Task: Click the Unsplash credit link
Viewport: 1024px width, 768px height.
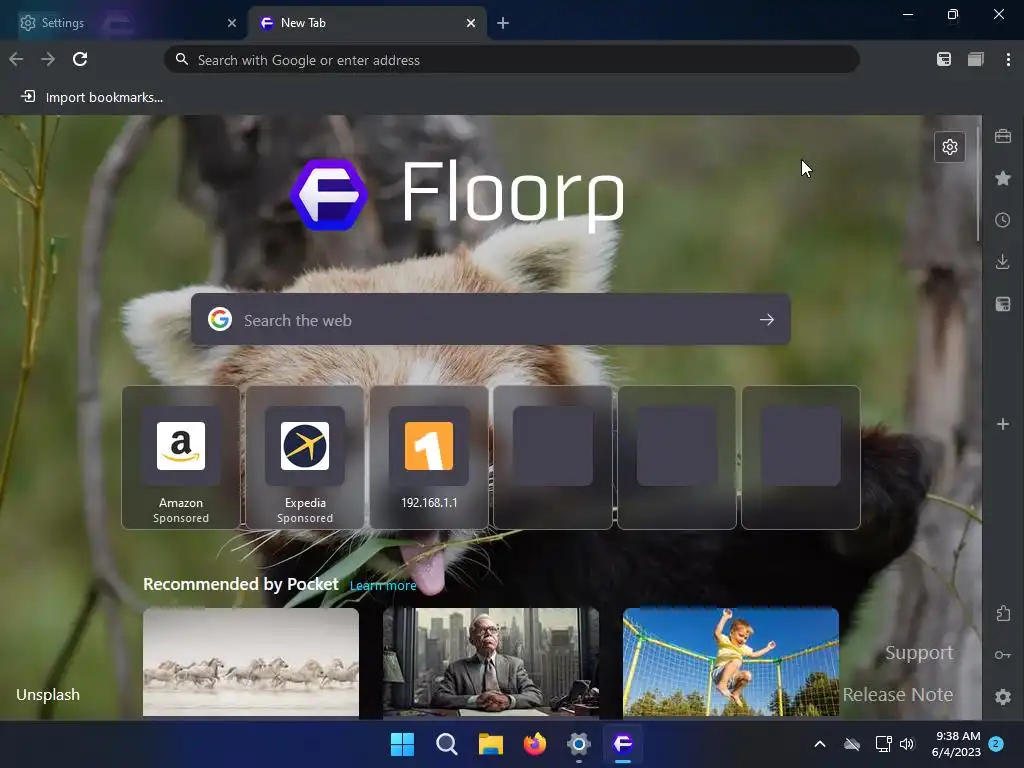Action: pos(48,695)
